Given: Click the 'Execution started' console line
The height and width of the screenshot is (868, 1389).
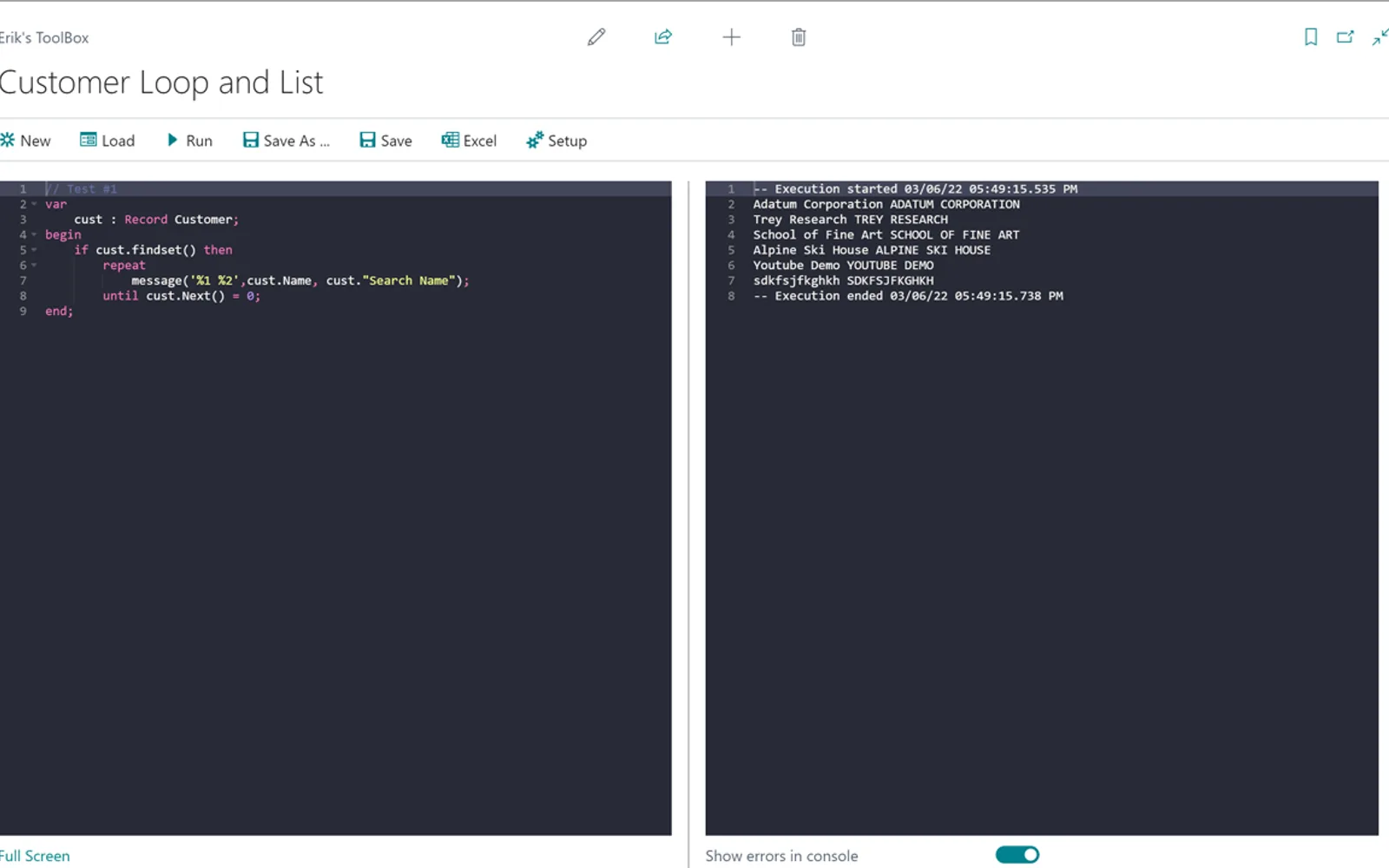Looking at the screenshot, I should pyautogui.click(x=915, y=188).
